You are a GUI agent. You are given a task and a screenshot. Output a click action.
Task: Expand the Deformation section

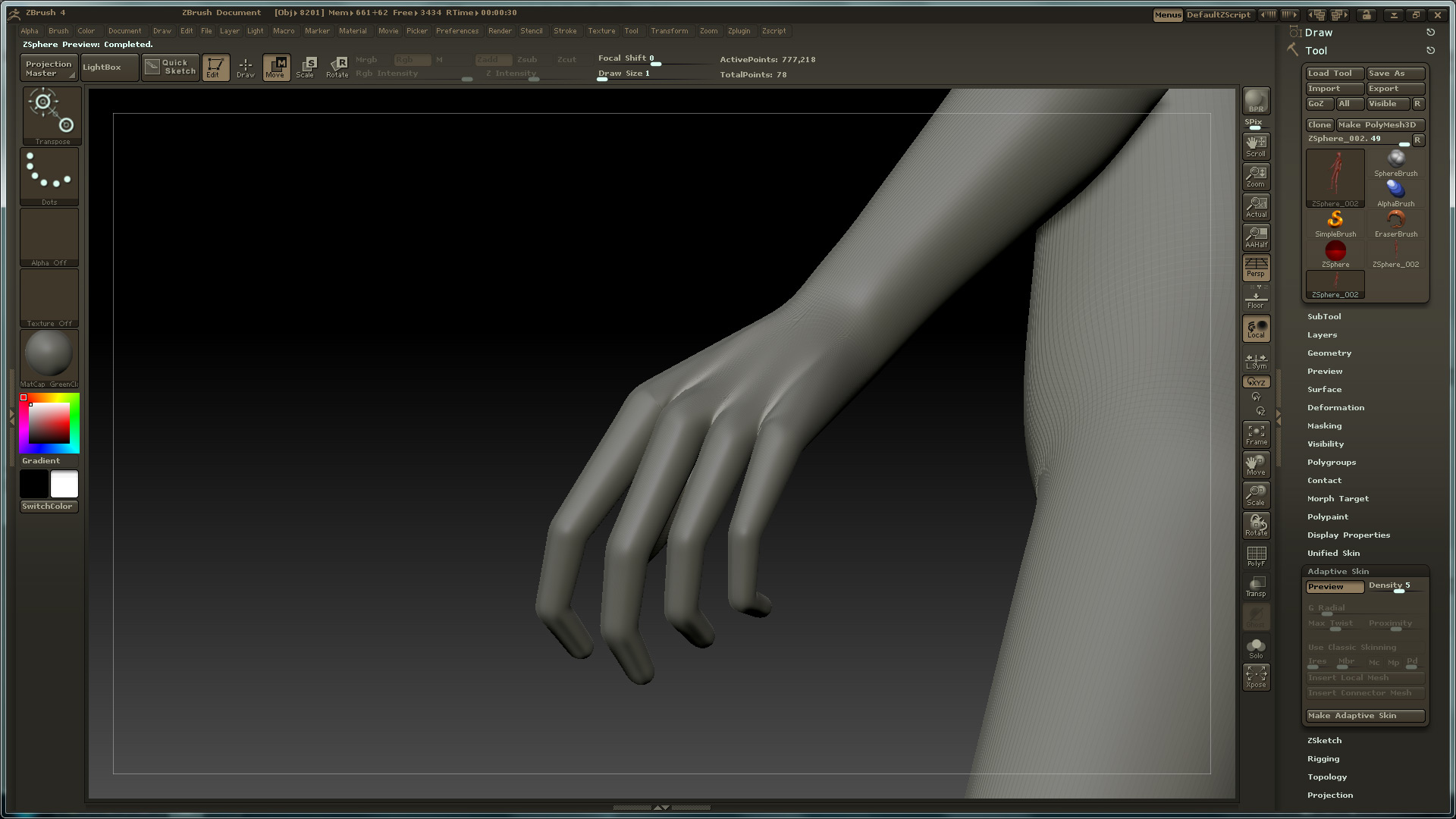coord(1335,408)
